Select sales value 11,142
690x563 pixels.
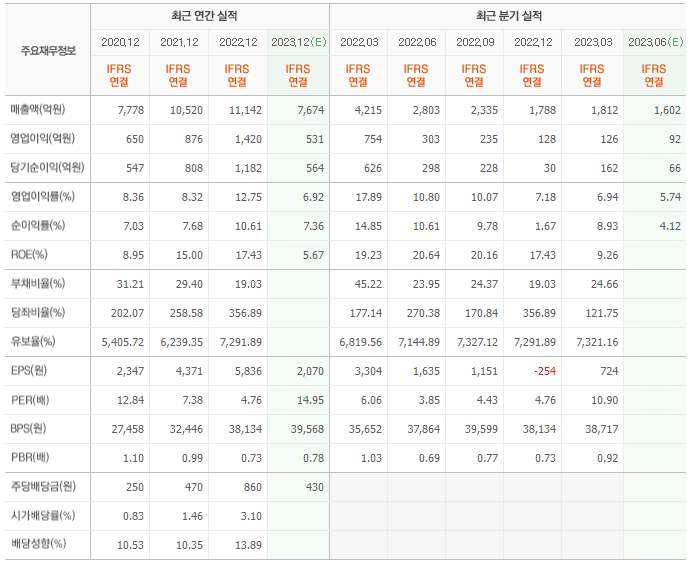click(246, 110)
